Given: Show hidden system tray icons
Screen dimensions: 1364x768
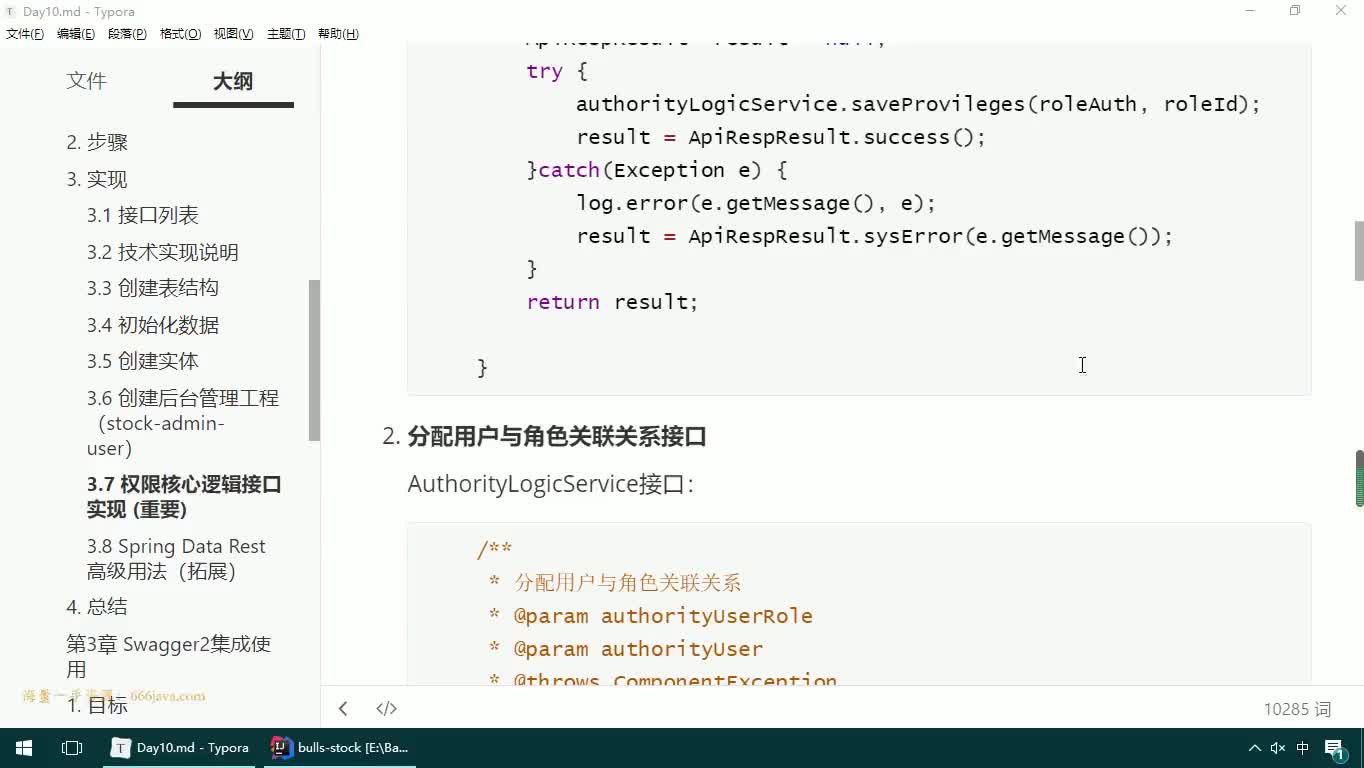Looking at the screenshot, I should 1254,748.
